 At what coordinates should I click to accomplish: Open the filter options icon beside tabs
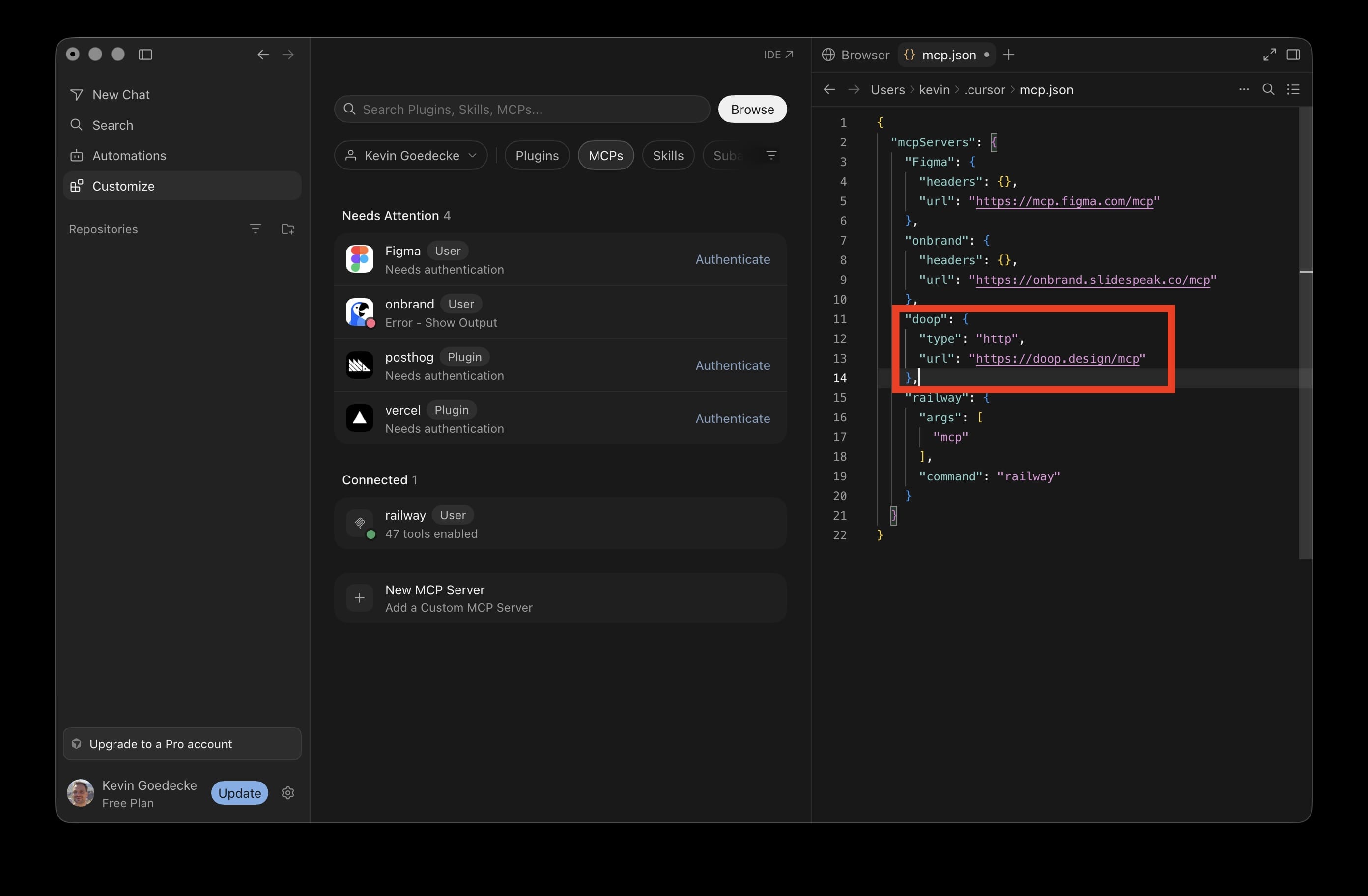(x=771, y=156)
